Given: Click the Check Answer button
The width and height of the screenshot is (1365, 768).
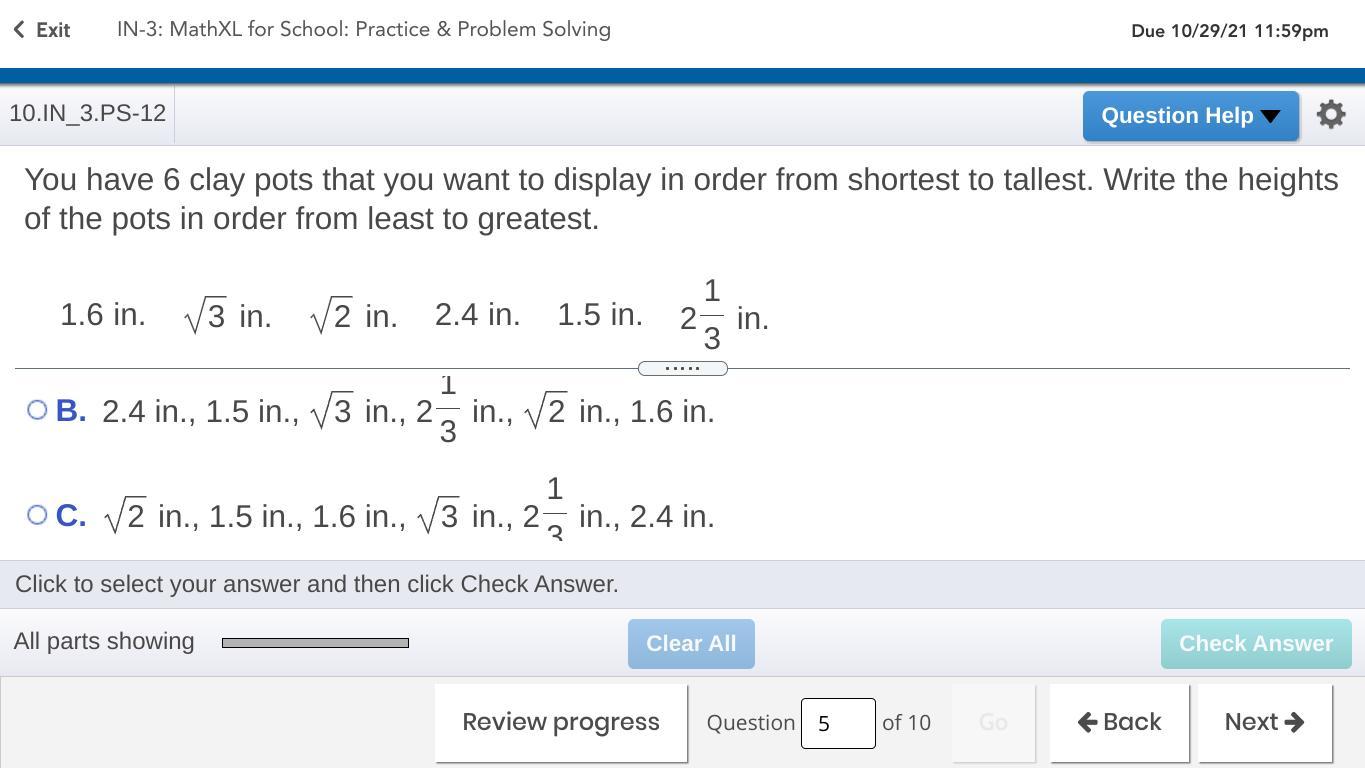Looking at the screenshot, I should tap(1255, 643).
